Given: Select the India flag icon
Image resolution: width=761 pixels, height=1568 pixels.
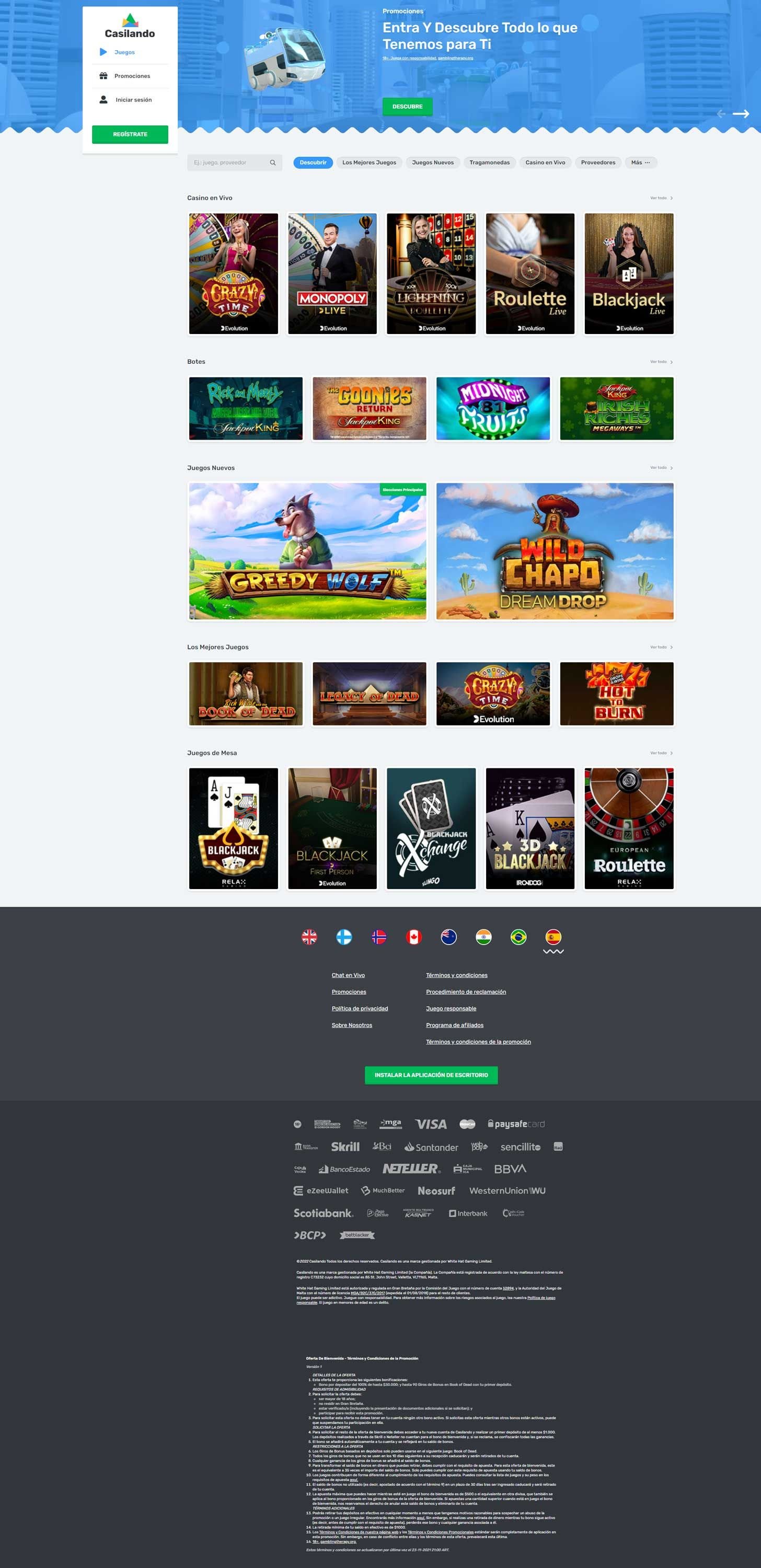Looking at the screenshot, I should click(483, 937).
